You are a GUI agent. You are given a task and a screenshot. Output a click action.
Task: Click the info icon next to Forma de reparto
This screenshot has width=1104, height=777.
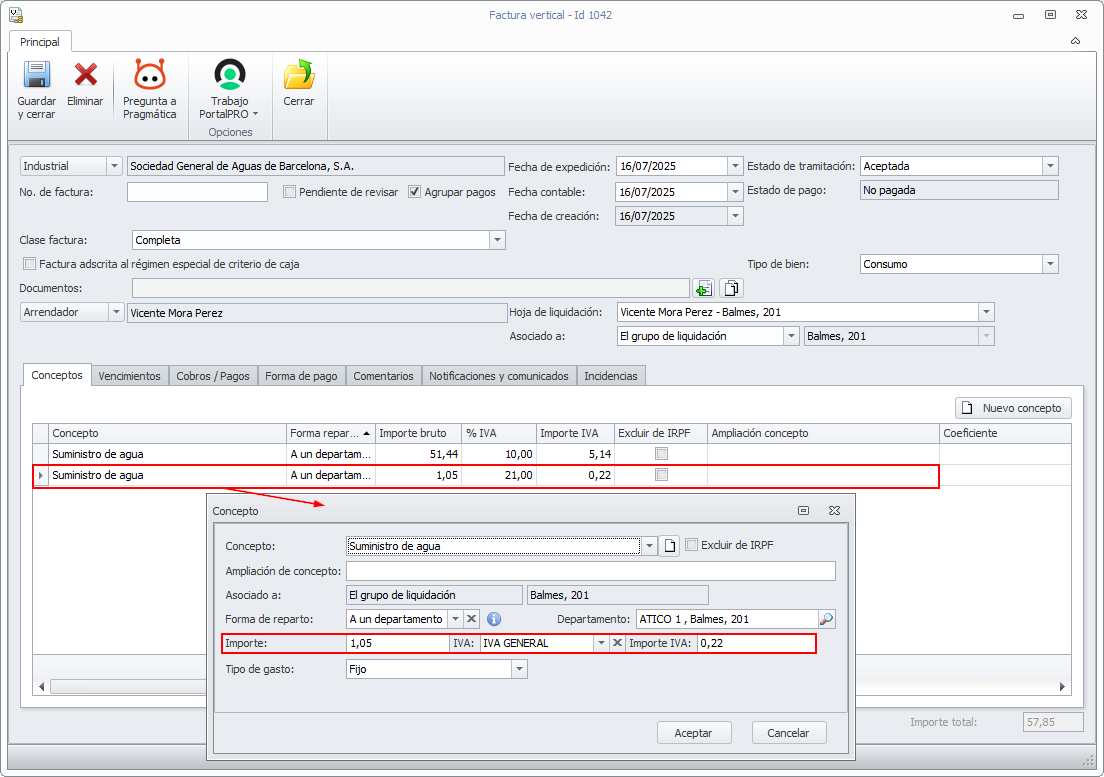(x=494, y=619)
